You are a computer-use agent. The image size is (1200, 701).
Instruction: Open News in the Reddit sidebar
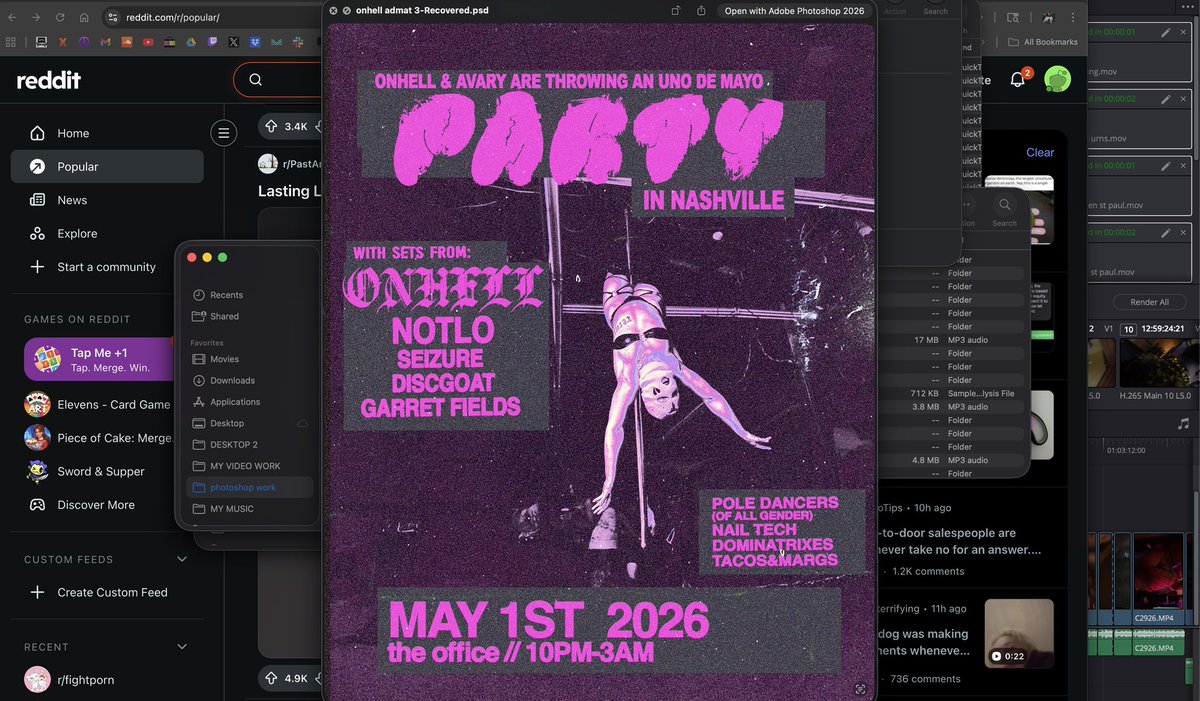click(107, 200)
